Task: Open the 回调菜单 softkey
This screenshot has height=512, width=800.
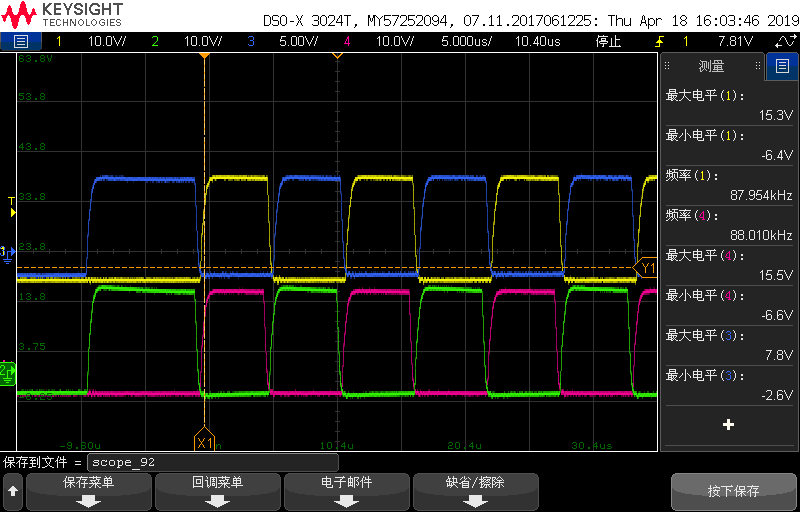Action: click(x=218, y=491)
